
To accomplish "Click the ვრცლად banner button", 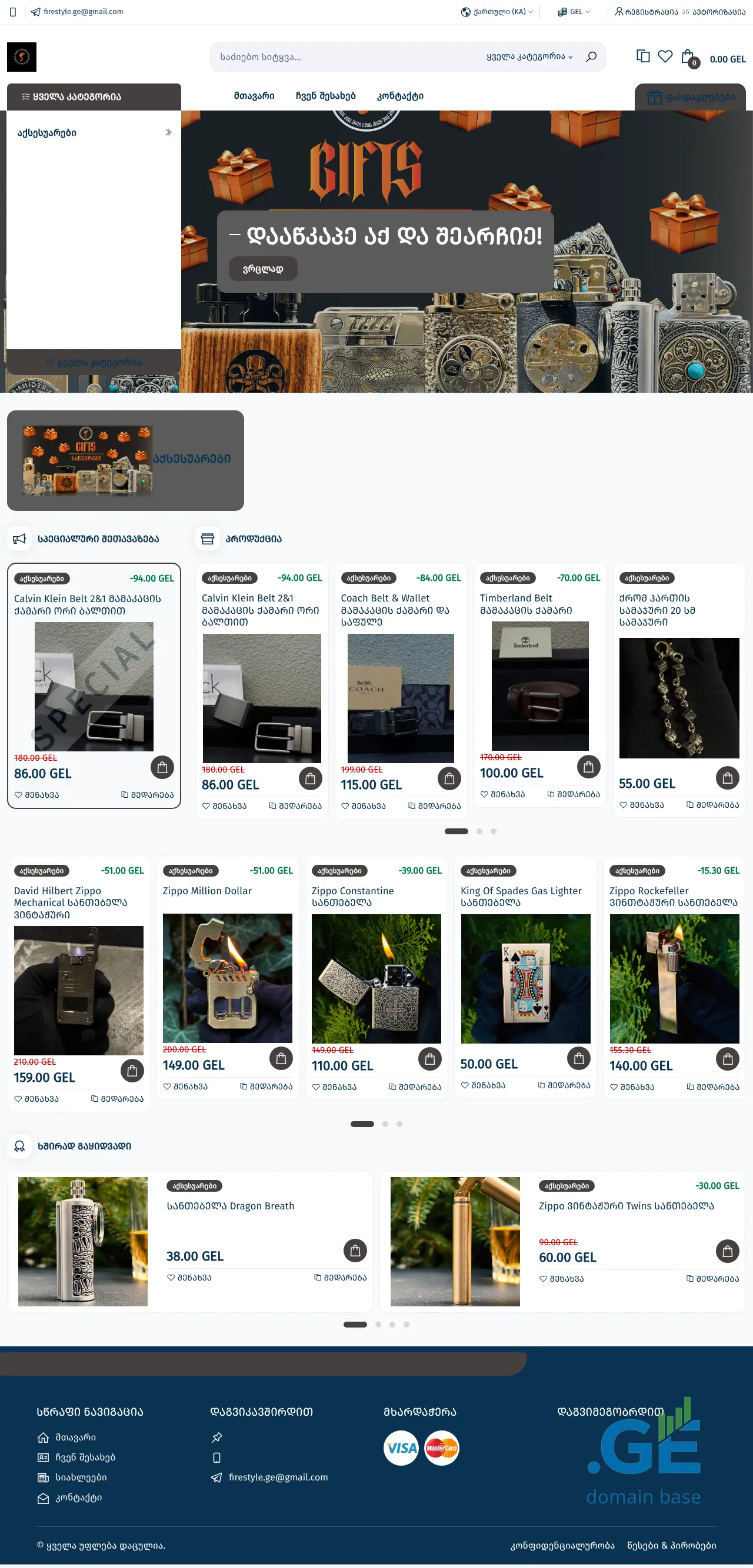I will click(x=263, y=269).
